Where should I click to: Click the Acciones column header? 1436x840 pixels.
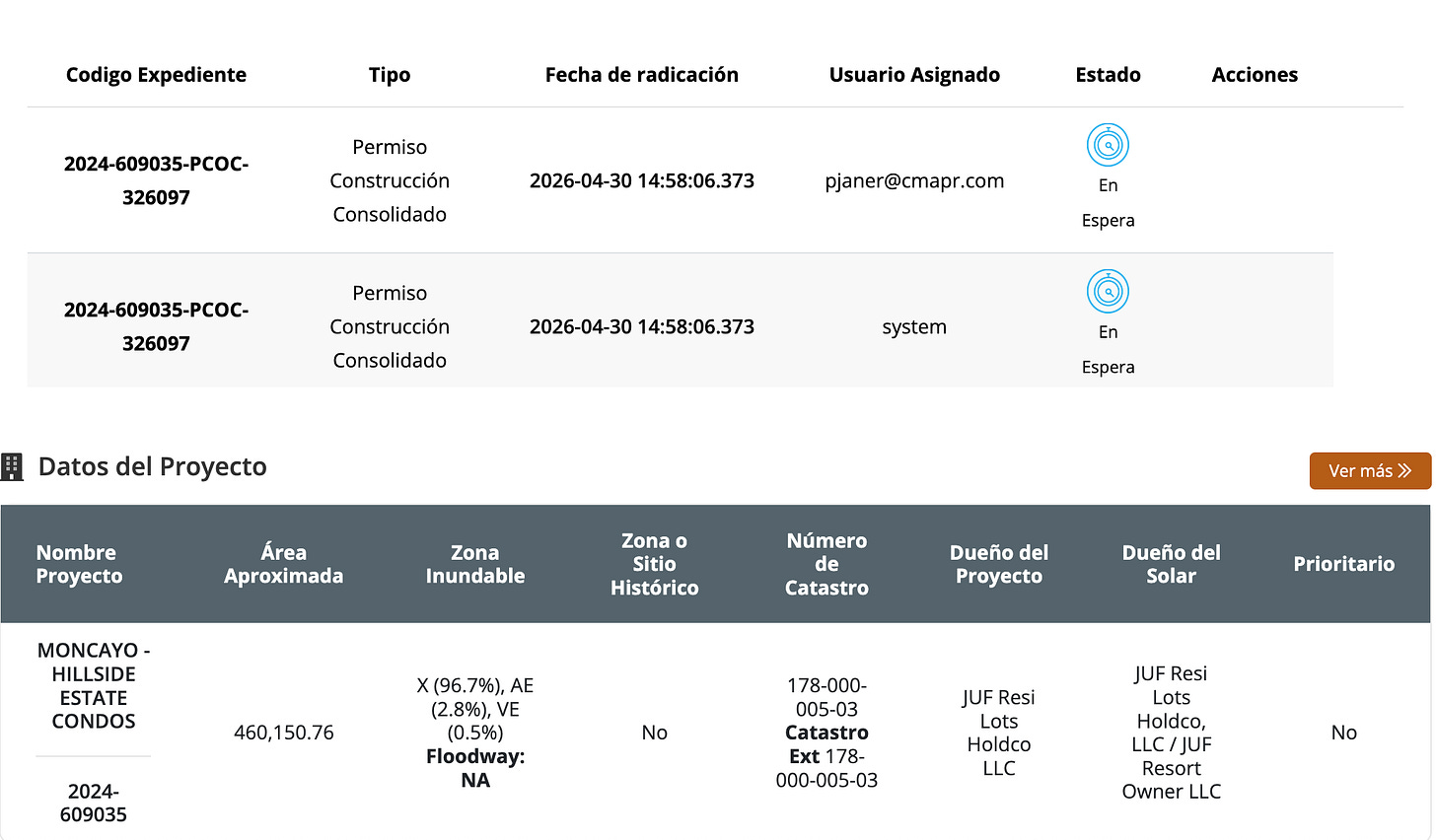coord(1255,75)
